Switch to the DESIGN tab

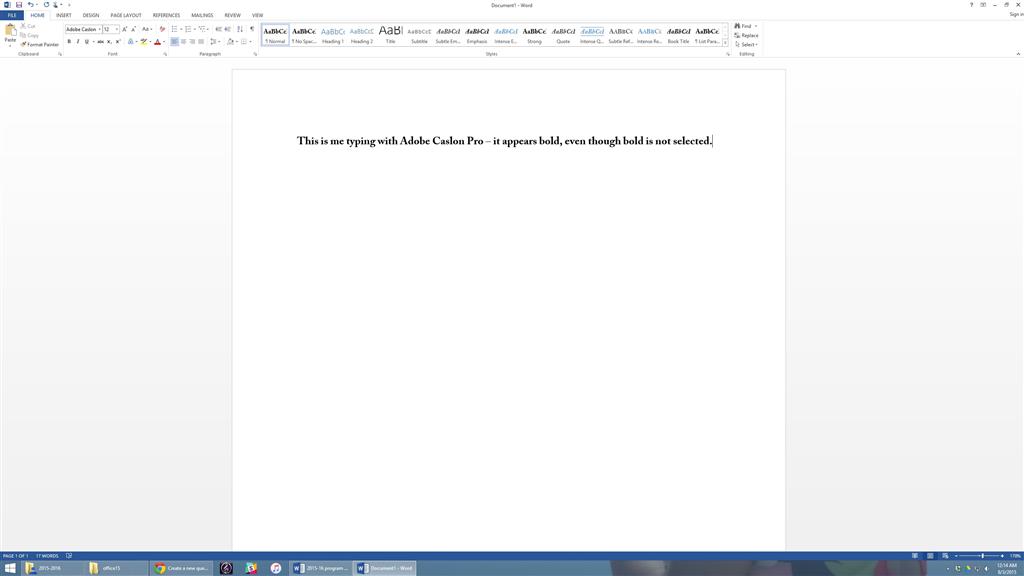(x=91, y=15)
